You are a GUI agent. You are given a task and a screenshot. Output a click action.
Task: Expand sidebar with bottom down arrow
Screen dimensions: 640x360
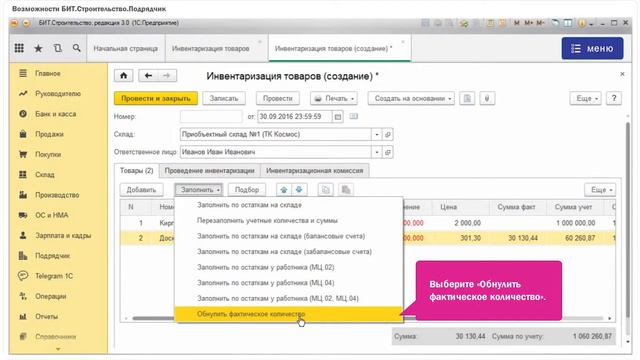click(58, 349)
